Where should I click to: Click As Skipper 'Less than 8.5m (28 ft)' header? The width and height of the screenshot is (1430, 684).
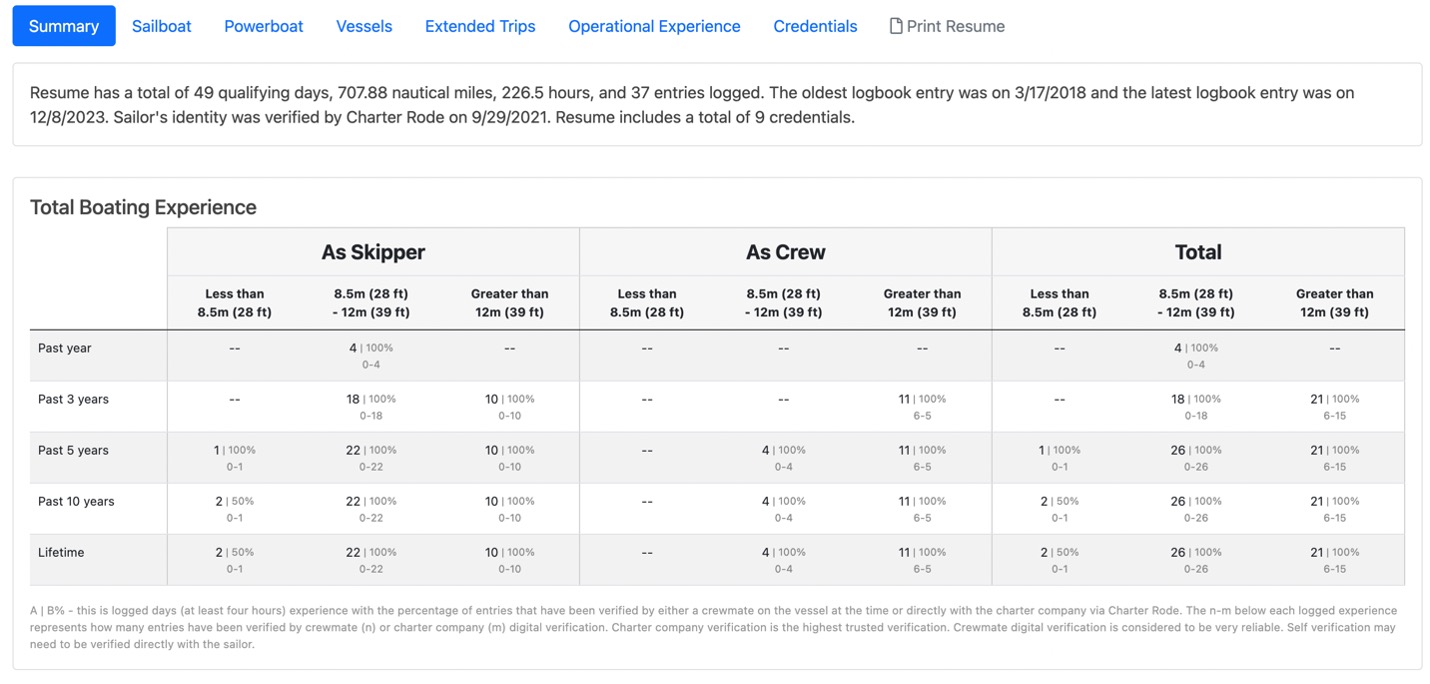[235, 303]
